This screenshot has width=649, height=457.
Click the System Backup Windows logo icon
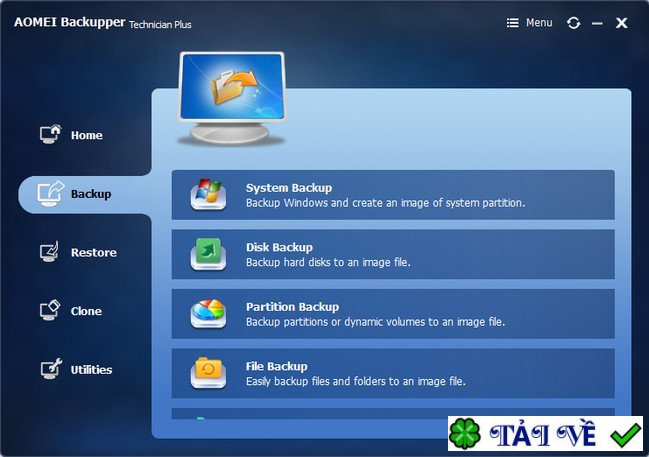tap(208, 194)
